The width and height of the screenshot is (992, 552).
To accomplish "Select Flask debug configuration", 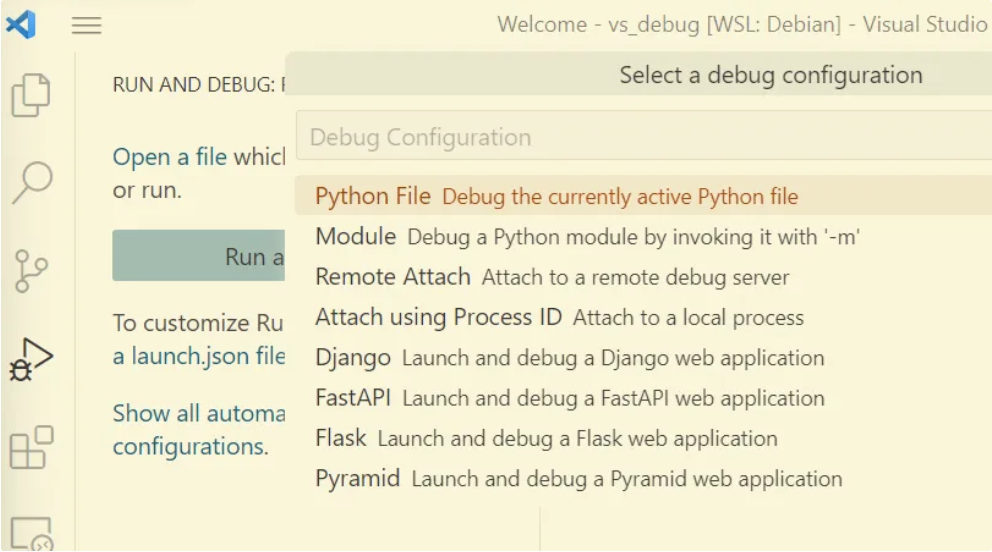I will click(x=643, y=438).
